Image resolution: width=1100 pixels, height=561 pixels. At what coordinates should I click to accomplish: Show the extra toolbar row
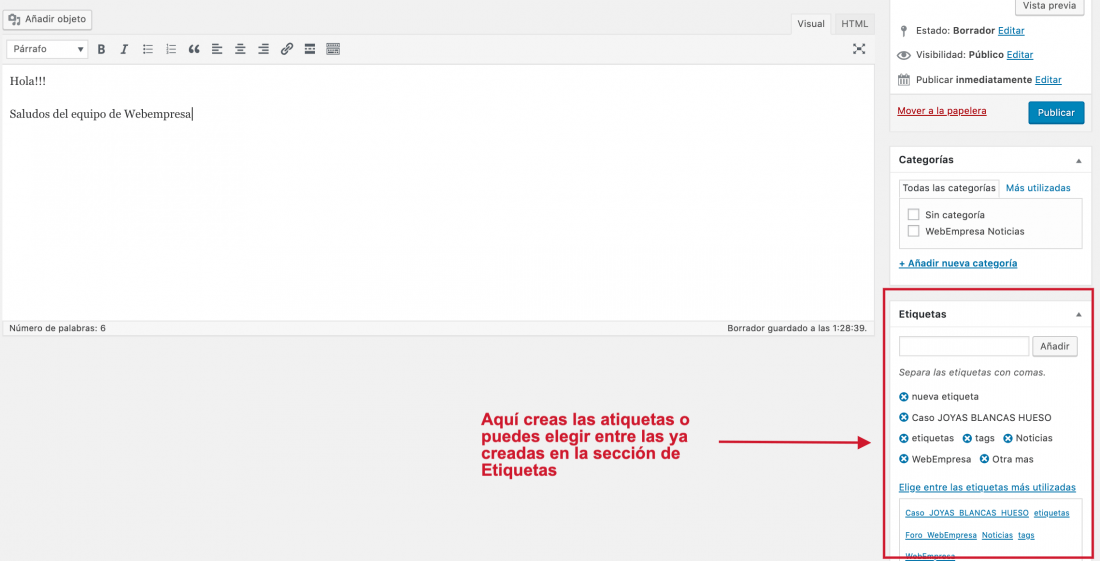[x=333, y=49]
